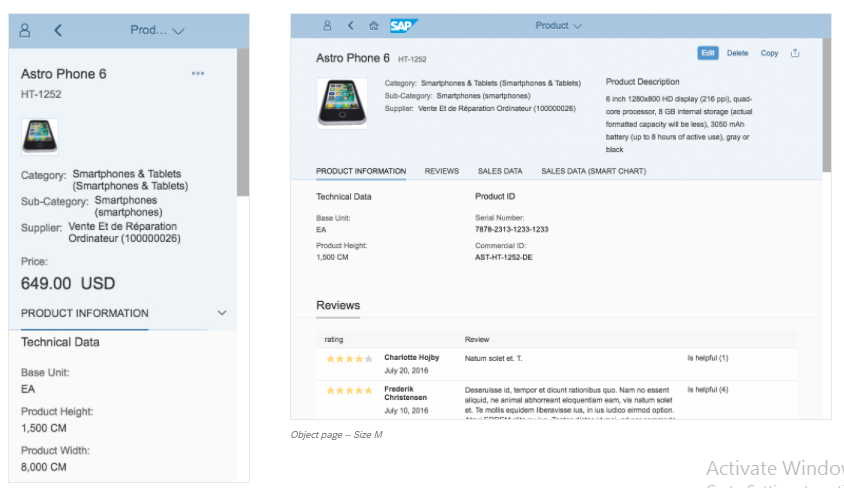
Task: Click reviewer name Frederik Christensen
Action: click(x=405, y=393)
